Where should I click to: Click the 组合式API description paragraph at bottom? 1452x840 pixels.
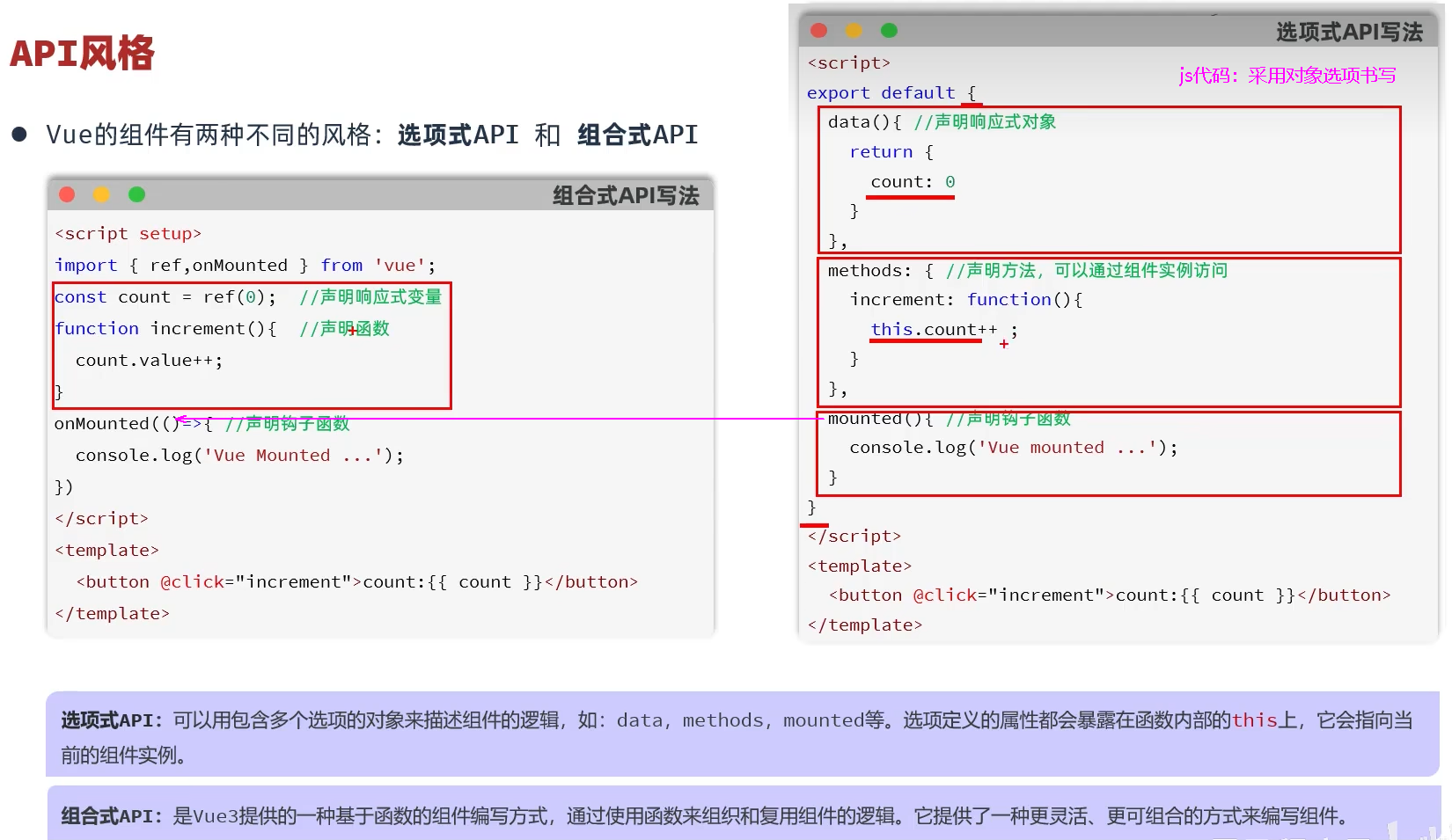pyautogui.click(x=704, y=816)
